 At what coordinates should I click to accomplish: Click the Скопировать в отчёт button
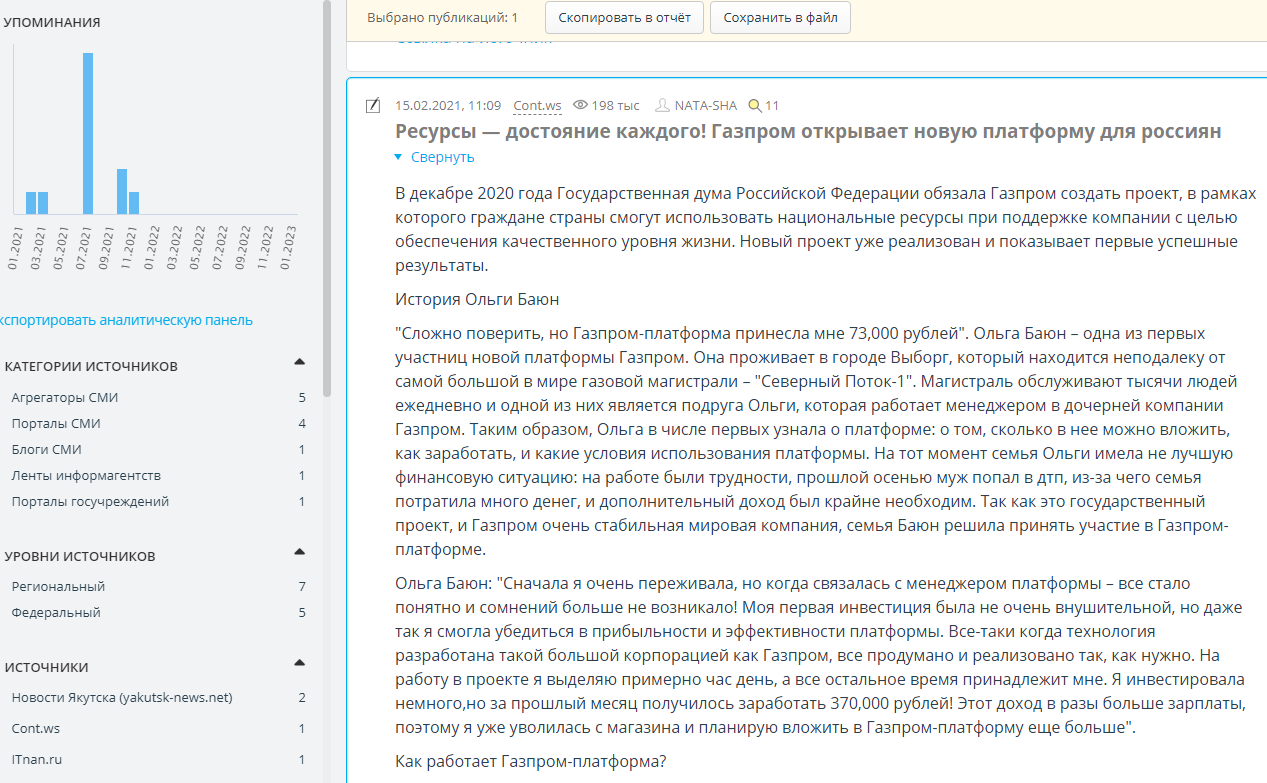tap(624, 18)
